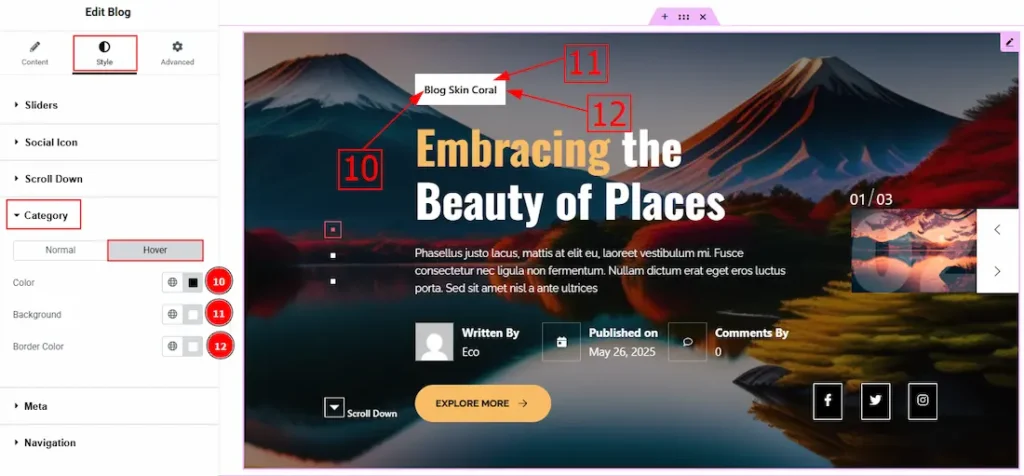Image resolution: width=1024 pixels, height=476 pixels.
Task: Click the pencil edit widget icon
Action: click(x=1008, y=41)
